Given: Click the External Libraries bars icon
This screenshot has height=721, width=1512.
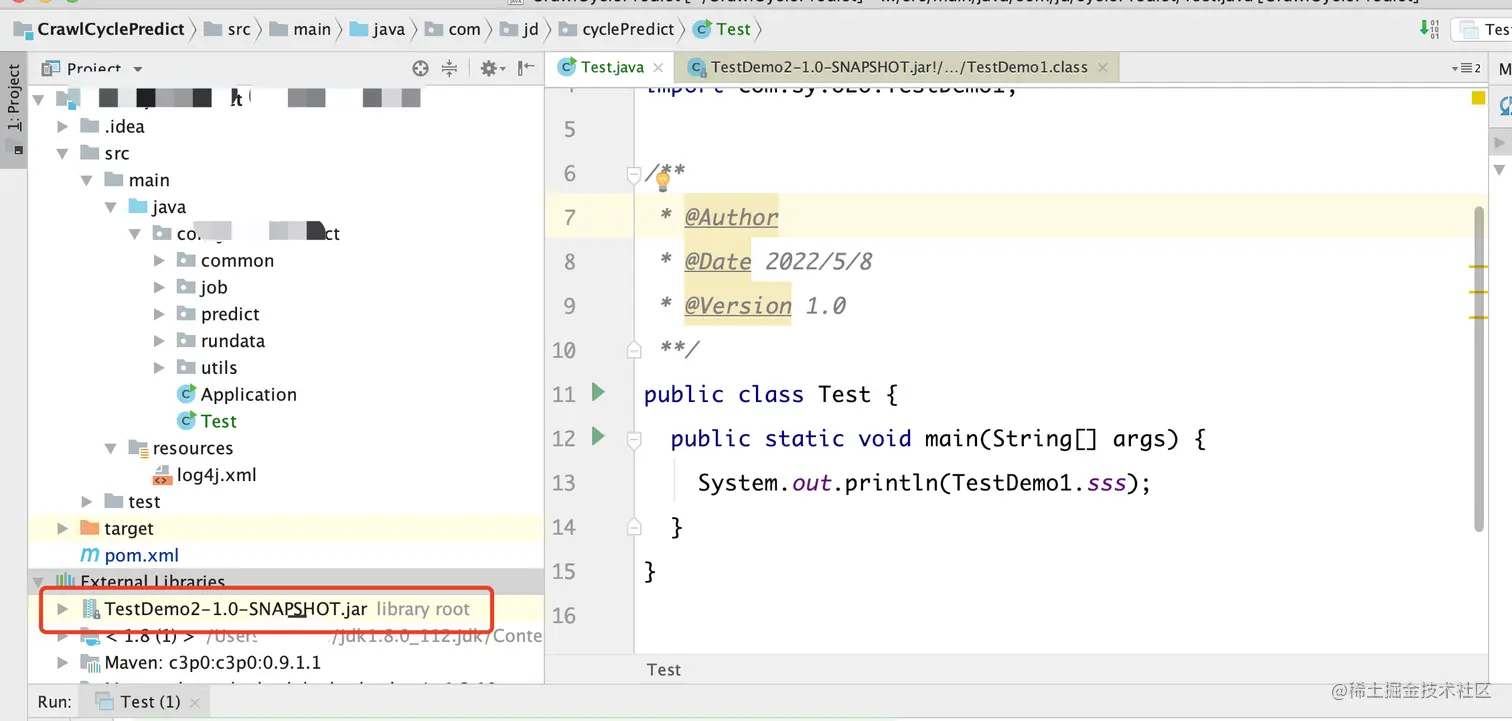Looking at the screenshot, I should (66, 581).
